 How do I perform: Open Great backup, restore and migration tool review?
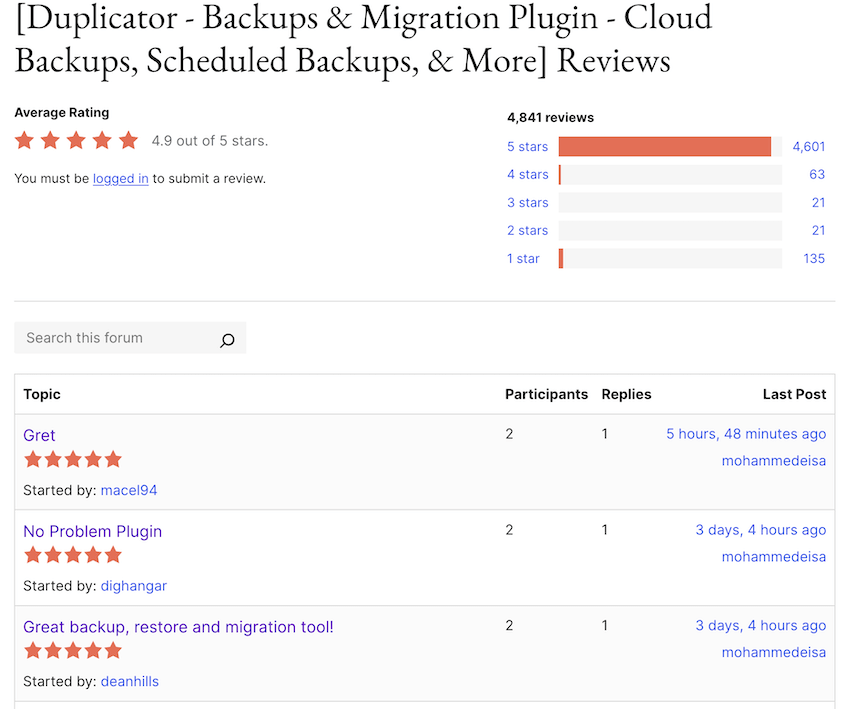[178, 626]
